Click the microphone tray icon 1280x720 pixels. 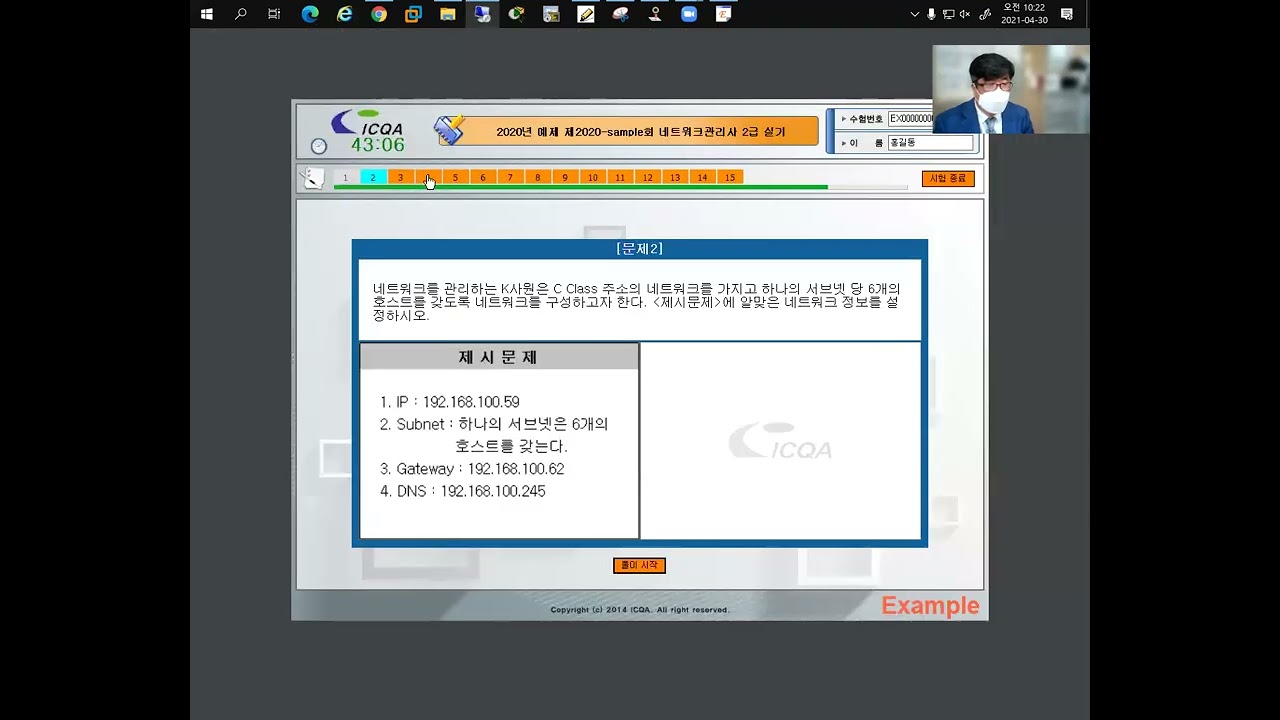(x=931, y=14)
